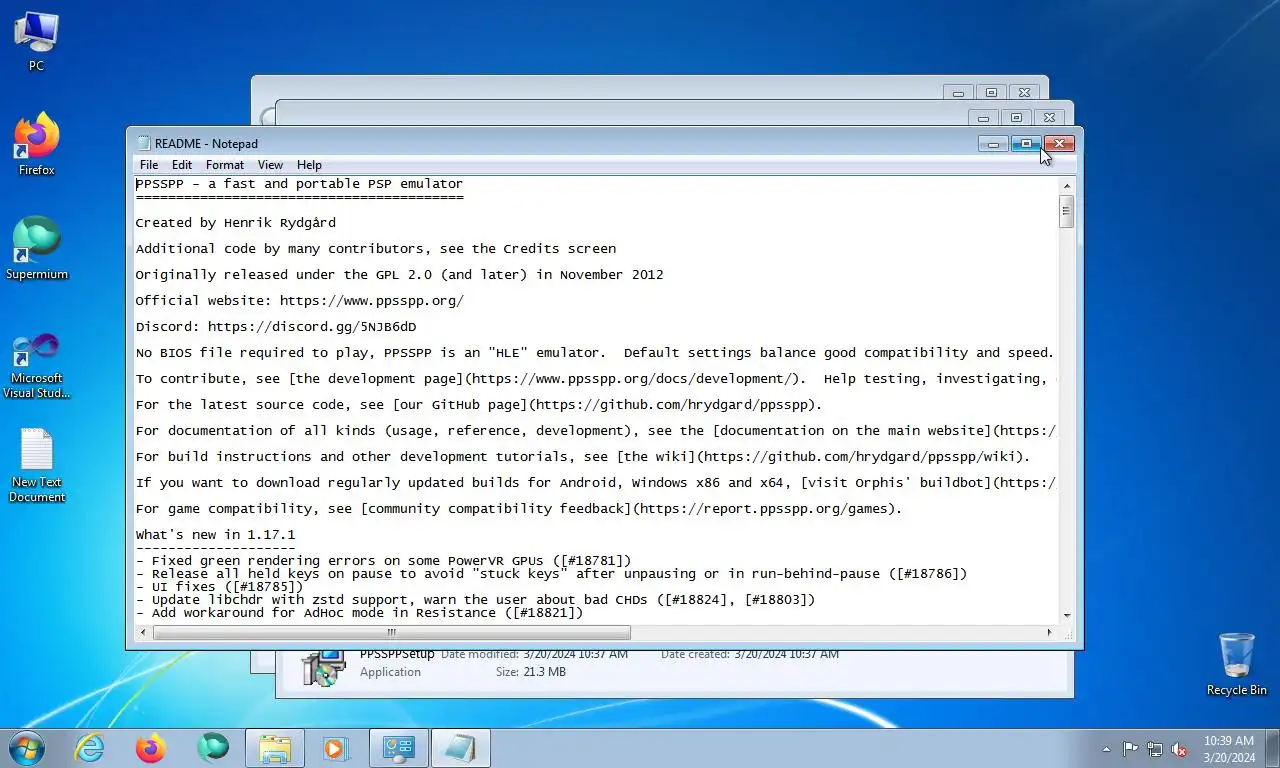1280x768 pixels.
Task: Click the Discord invite URL line
Action: (x=276, y=327)
